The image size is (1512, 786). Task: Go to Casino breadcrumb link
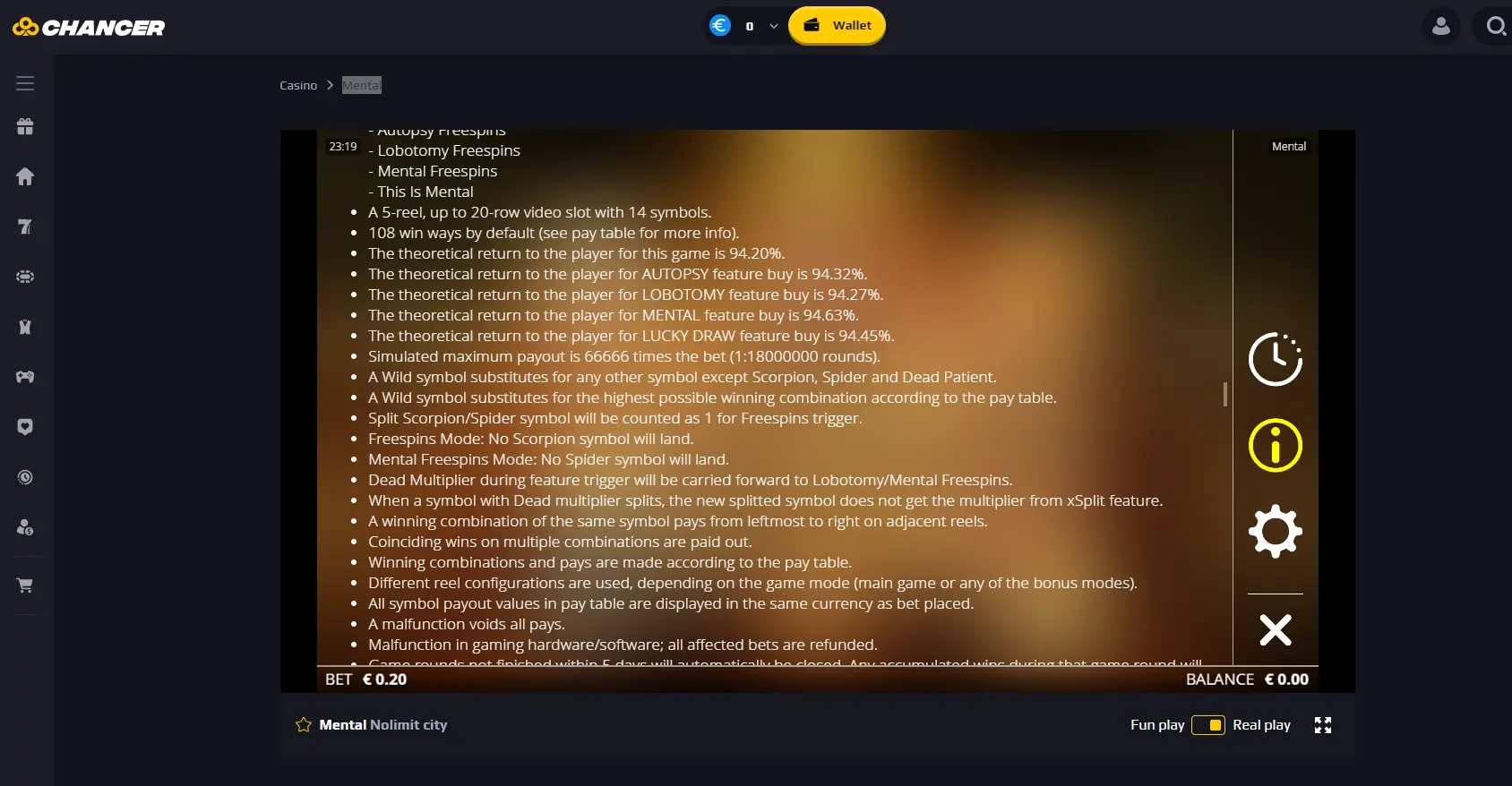(298, 85)
